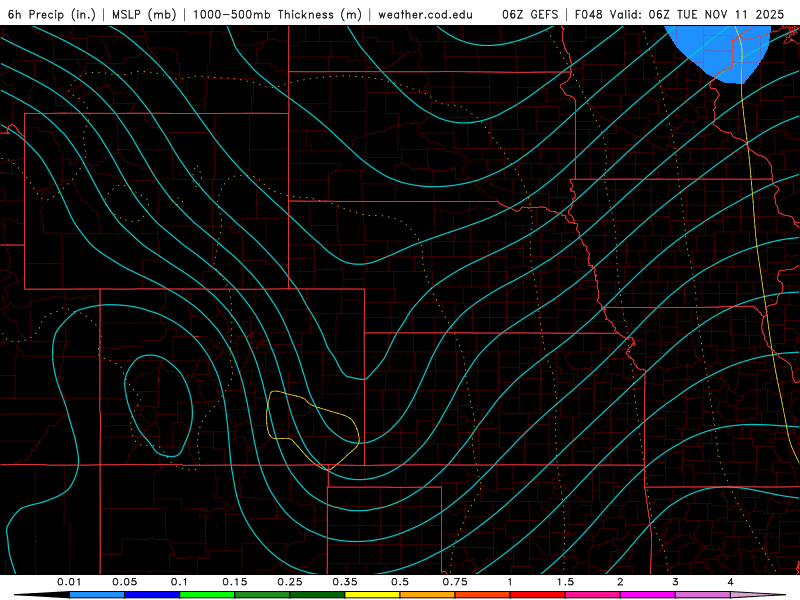800x600 pixels.
Task: Click the medium green 0.15 legend swatch
Action: 262,595
